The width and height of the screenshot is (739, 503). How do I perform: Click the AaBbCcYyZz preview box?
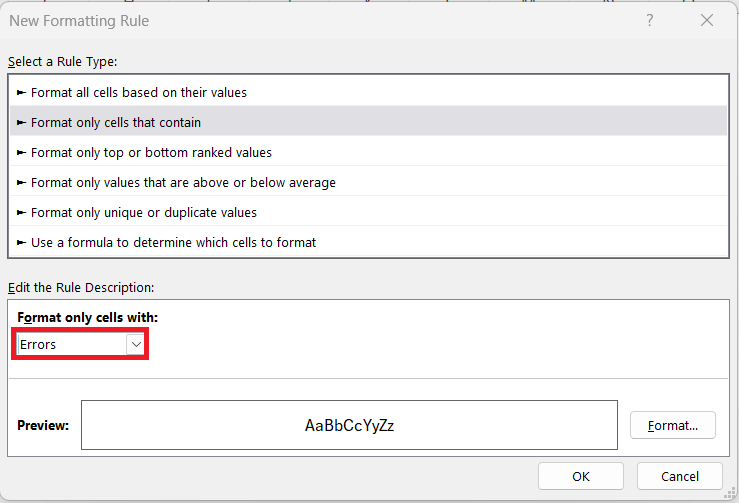[x=349, y=425]
